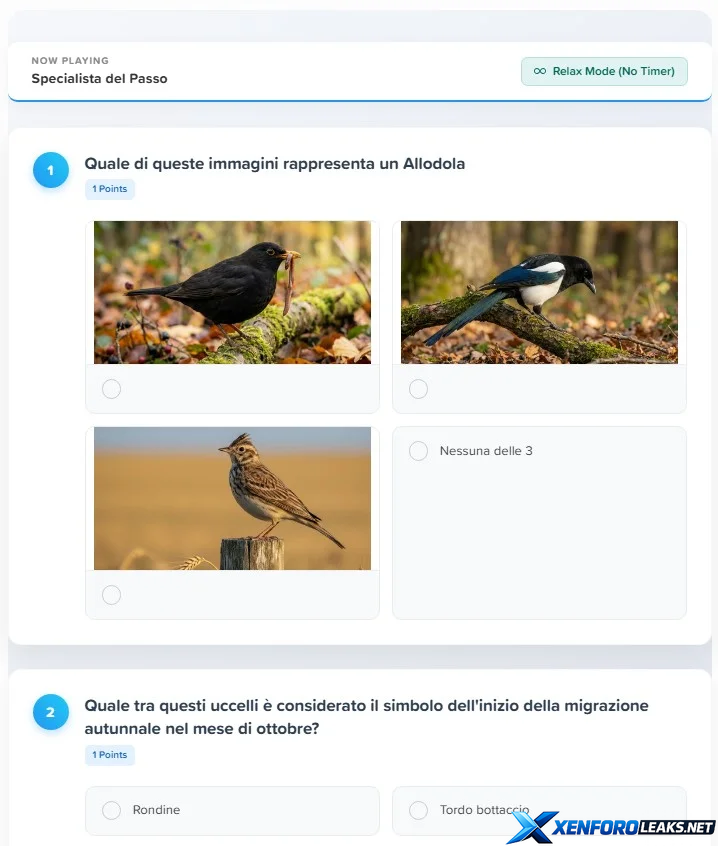Click the XenforoLeaks.net watermark logo
Image resolution: width=718 pixels, height=846 pixels.
[x=612, y=827]
